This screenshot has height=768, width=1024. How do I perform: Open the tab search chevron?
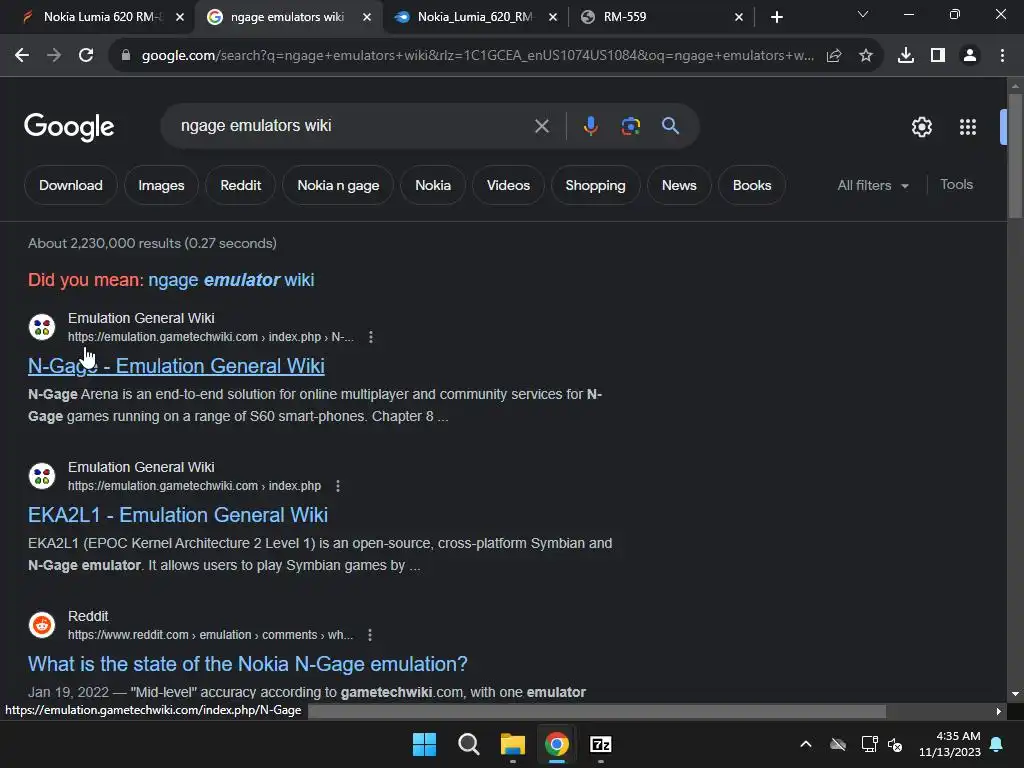(x=863, y=14)
